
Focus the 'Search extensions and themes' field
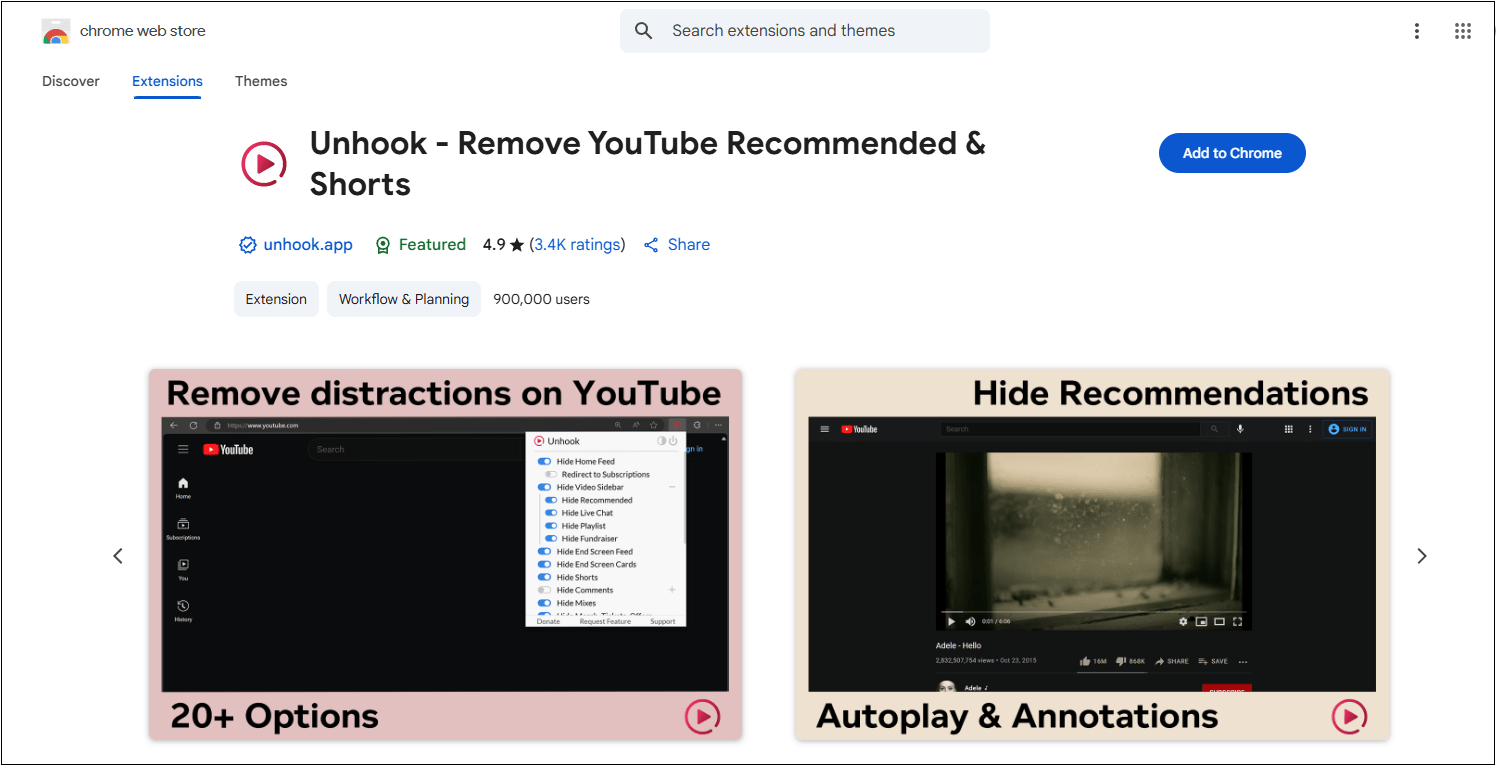(805, 31)
